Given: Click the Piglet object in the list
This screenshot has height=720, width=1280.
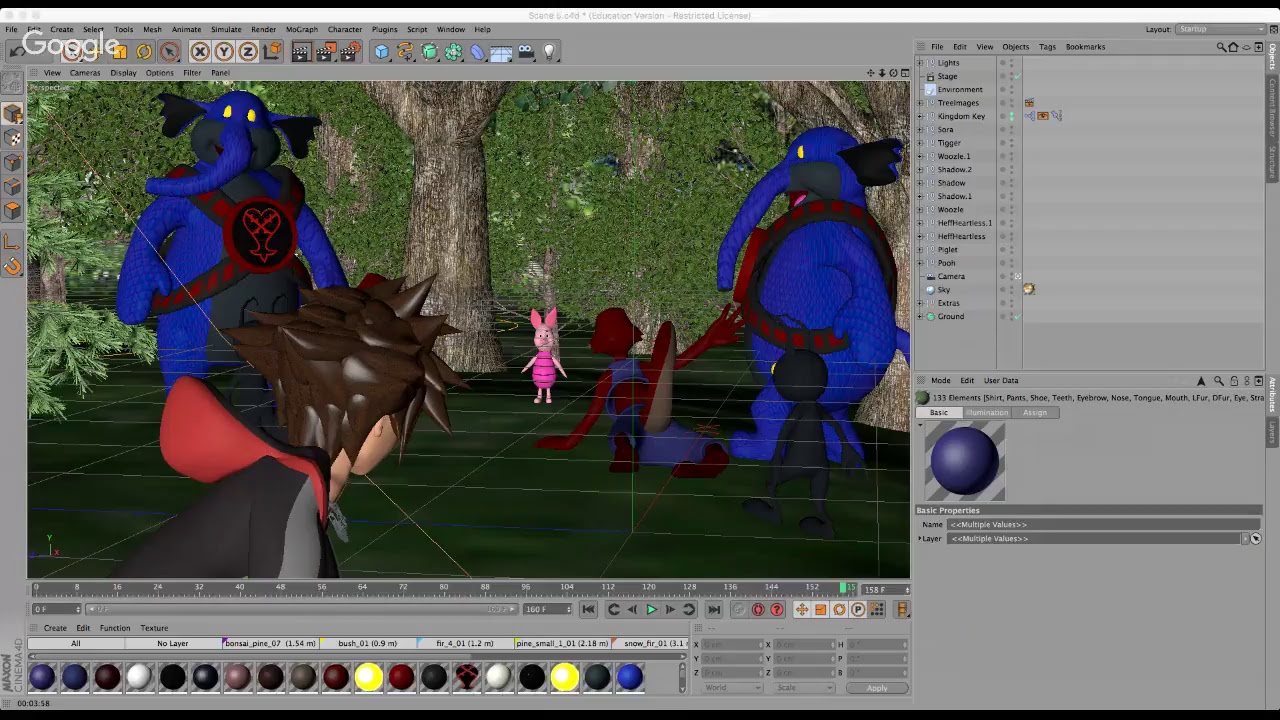Looking at the screenshot, I should coord(947,250).
